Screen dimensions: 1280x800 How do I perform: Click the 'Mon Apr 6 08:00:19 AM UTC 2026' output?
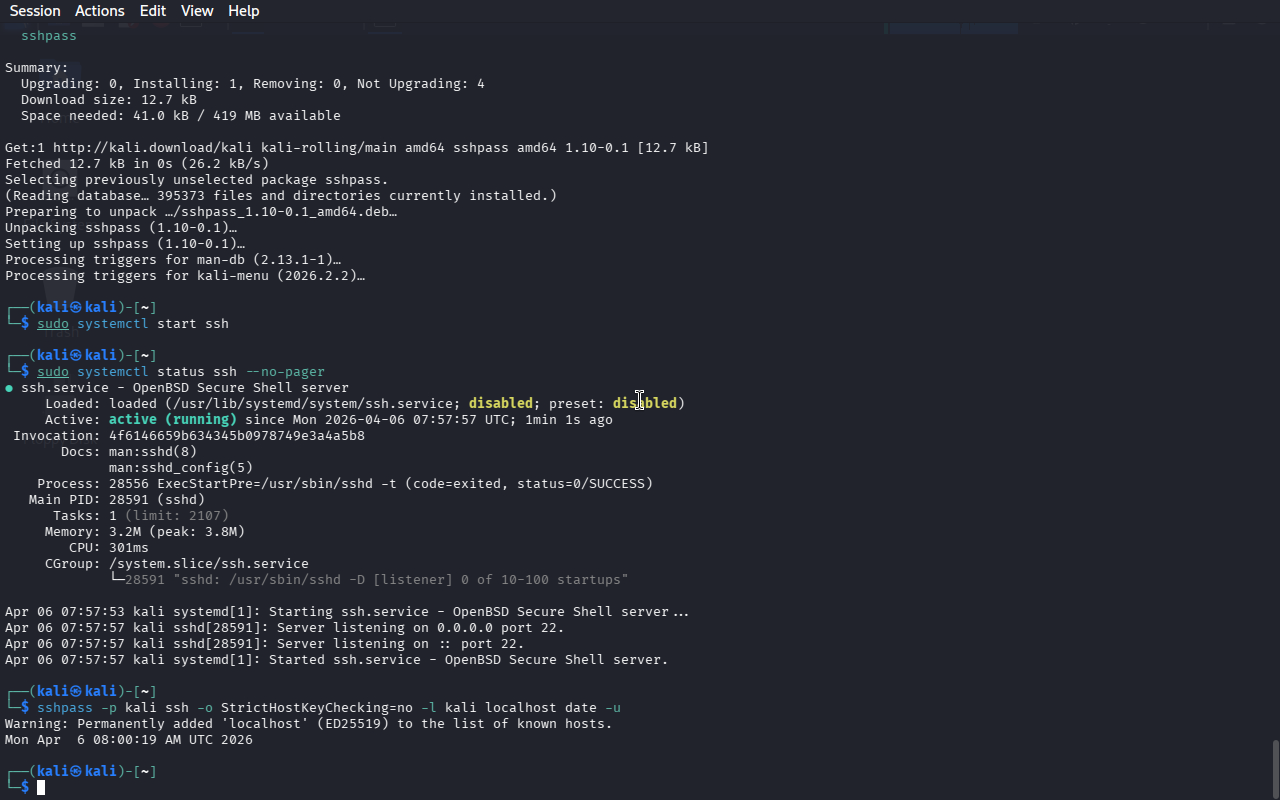pos(129,740)
